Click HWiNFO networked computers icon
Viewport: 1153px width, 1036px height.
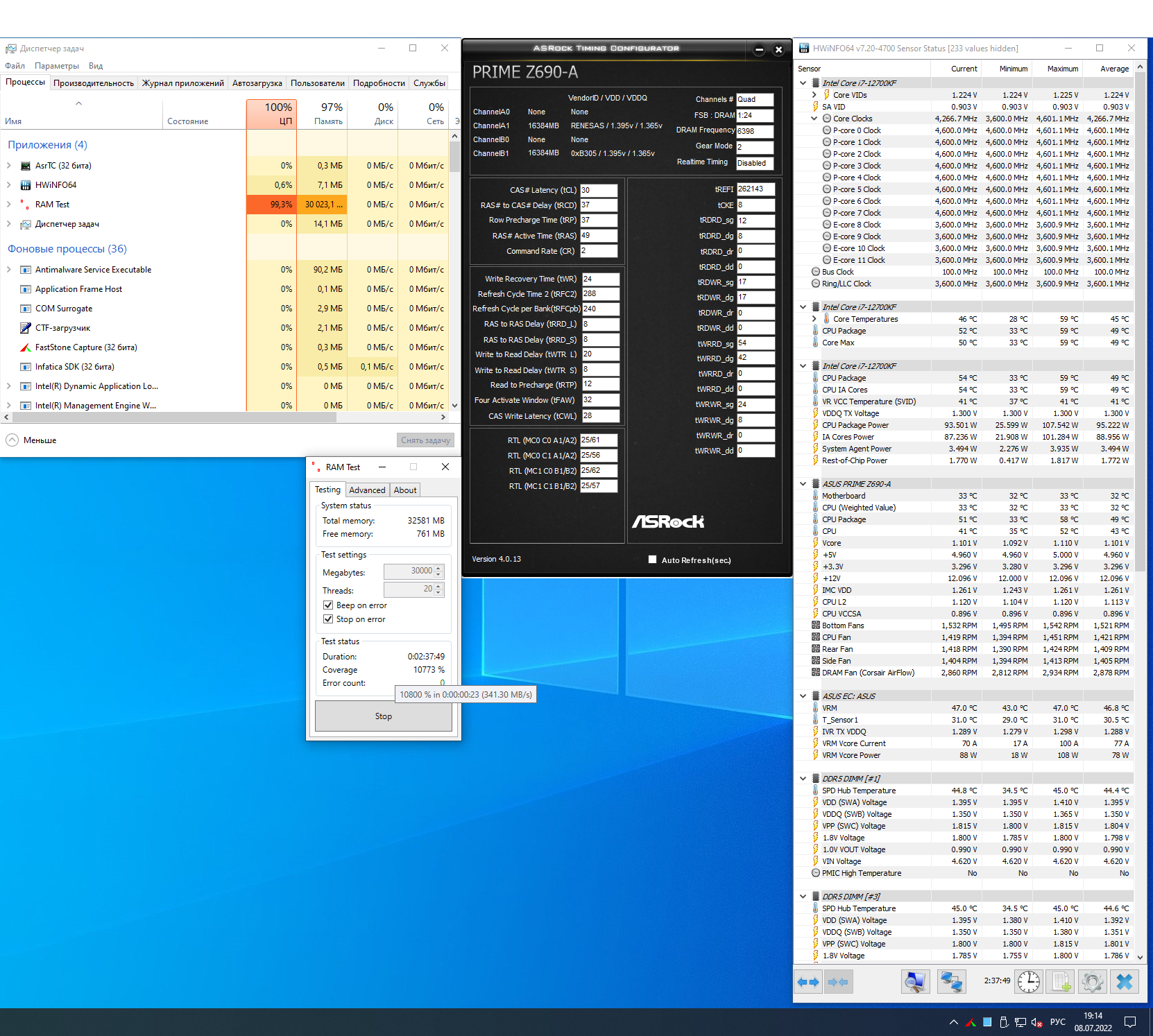tap(951, 981)
